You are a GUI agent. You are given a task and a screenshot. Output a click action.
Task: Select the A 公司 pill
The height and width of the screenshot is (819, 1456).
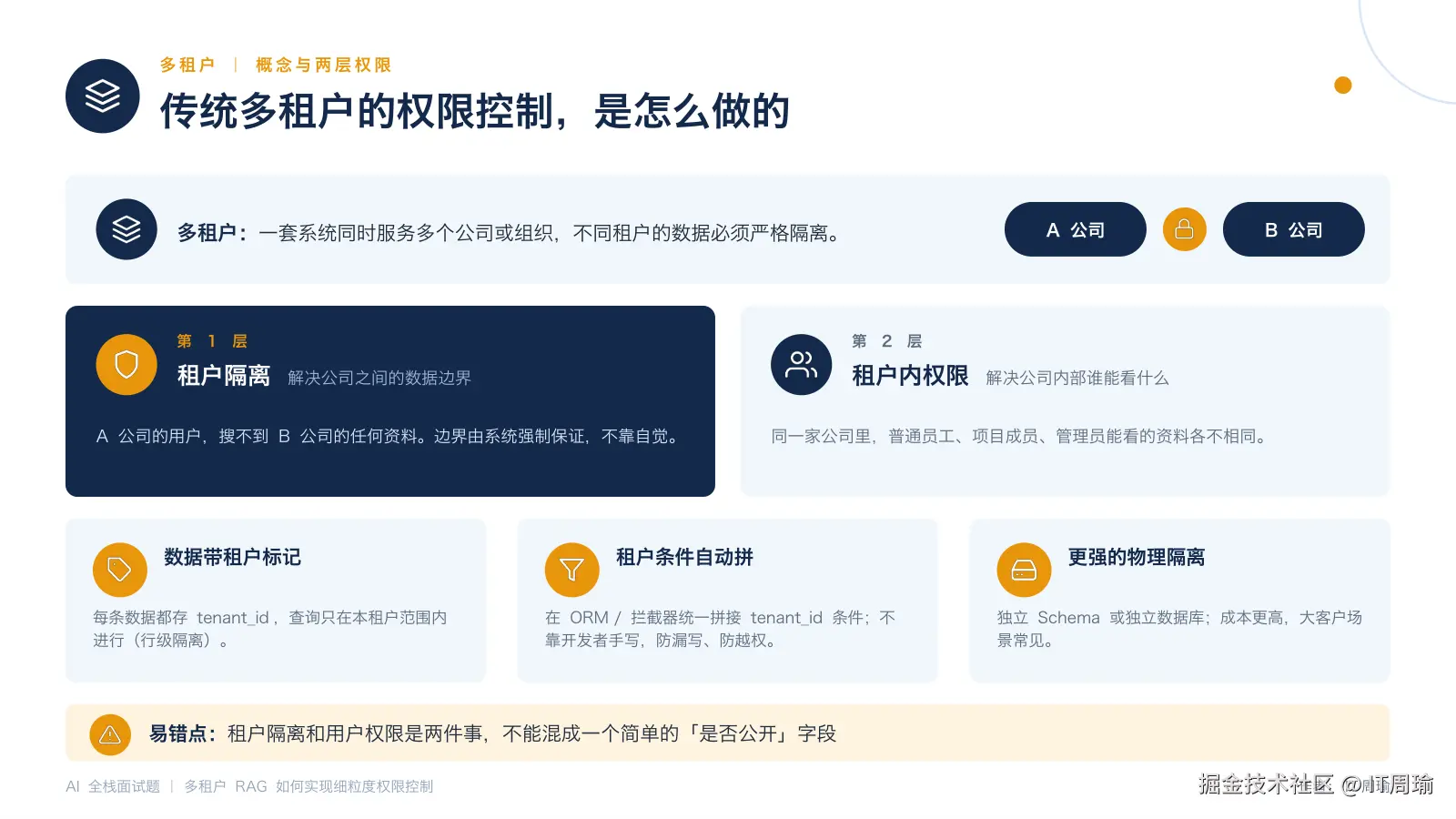[x=1075, y=229]
